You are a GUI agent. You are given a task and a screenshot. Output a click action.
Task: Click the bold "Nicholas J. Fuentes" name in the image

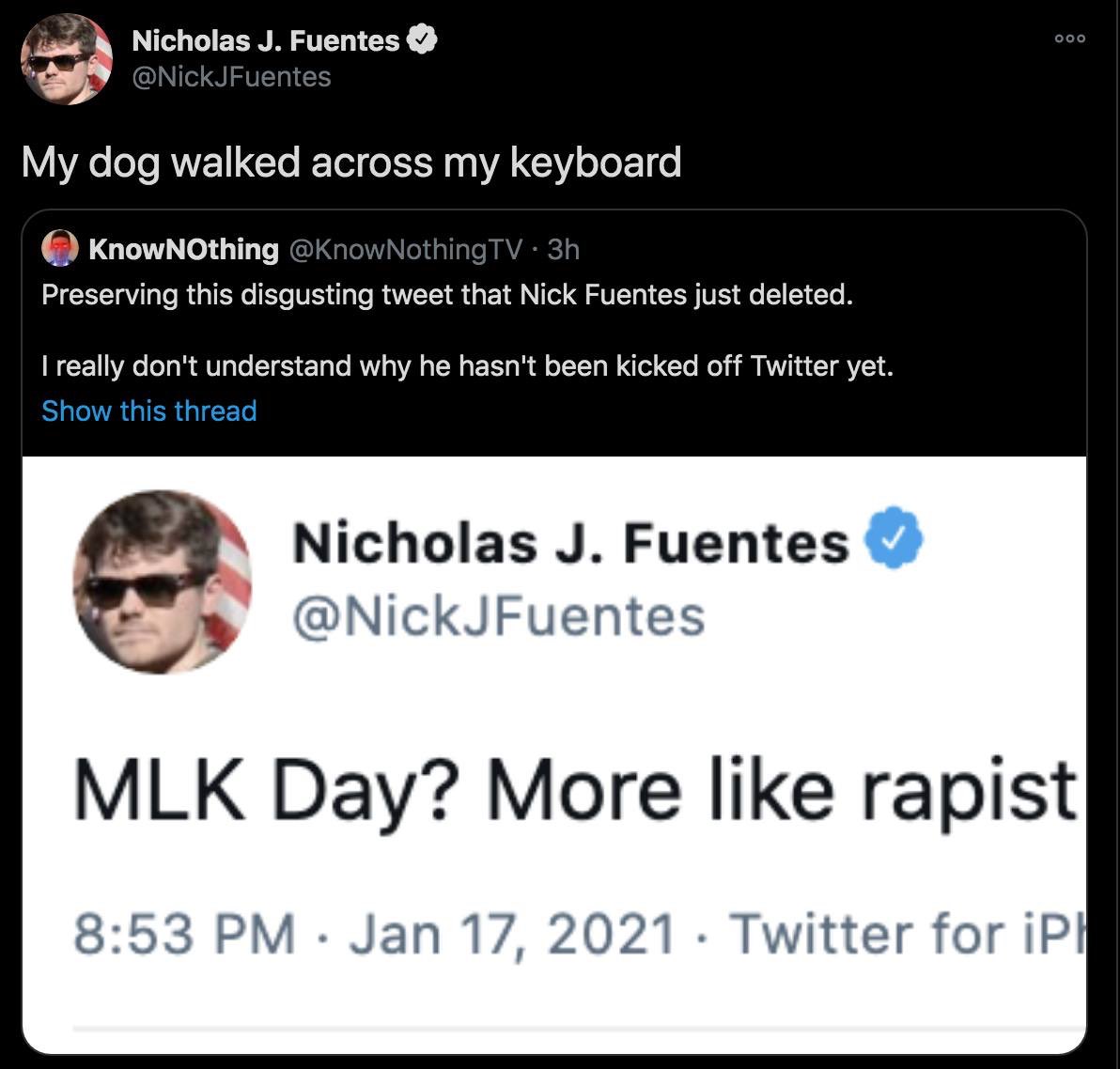570,543
